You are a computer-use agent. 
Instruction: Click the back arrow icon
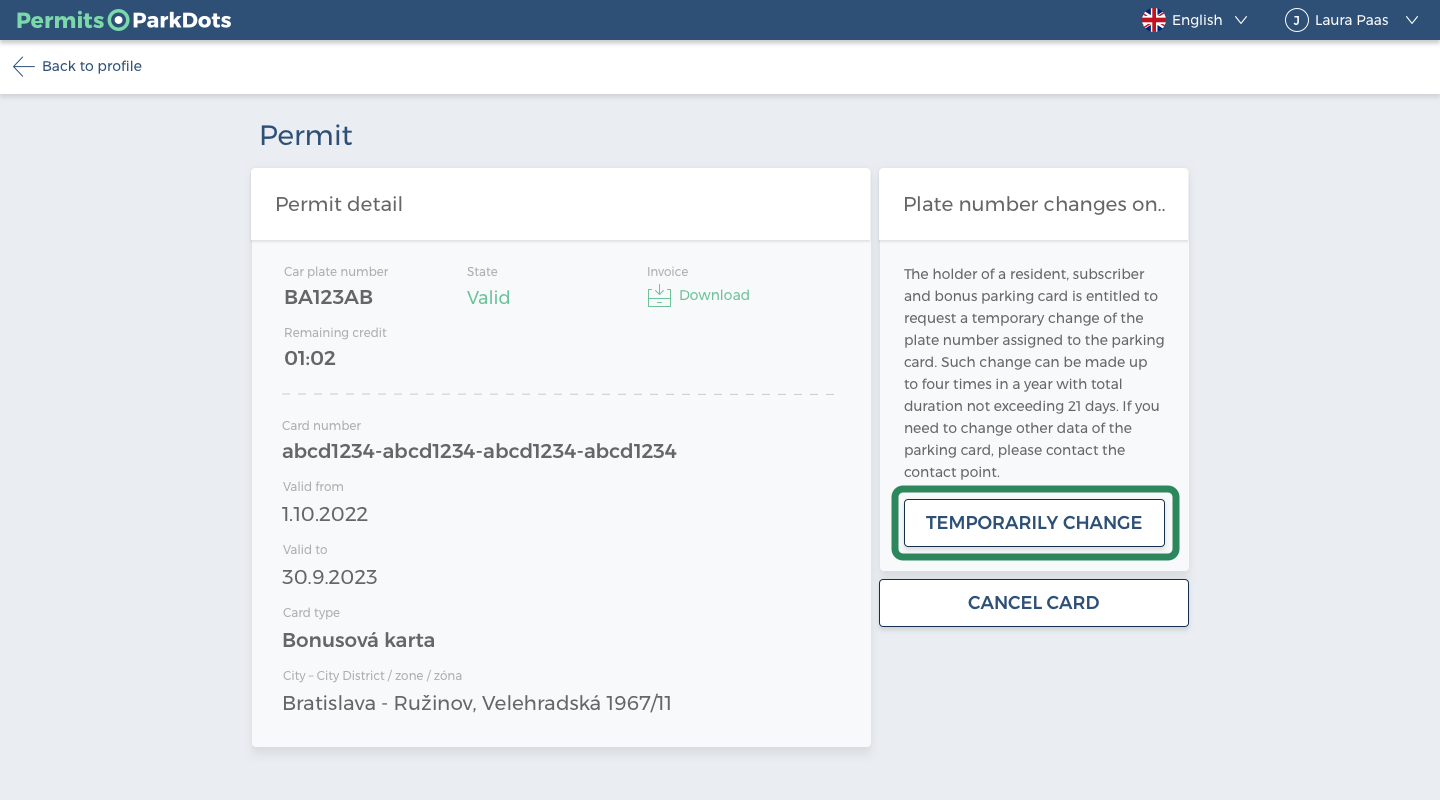point(23,66)
